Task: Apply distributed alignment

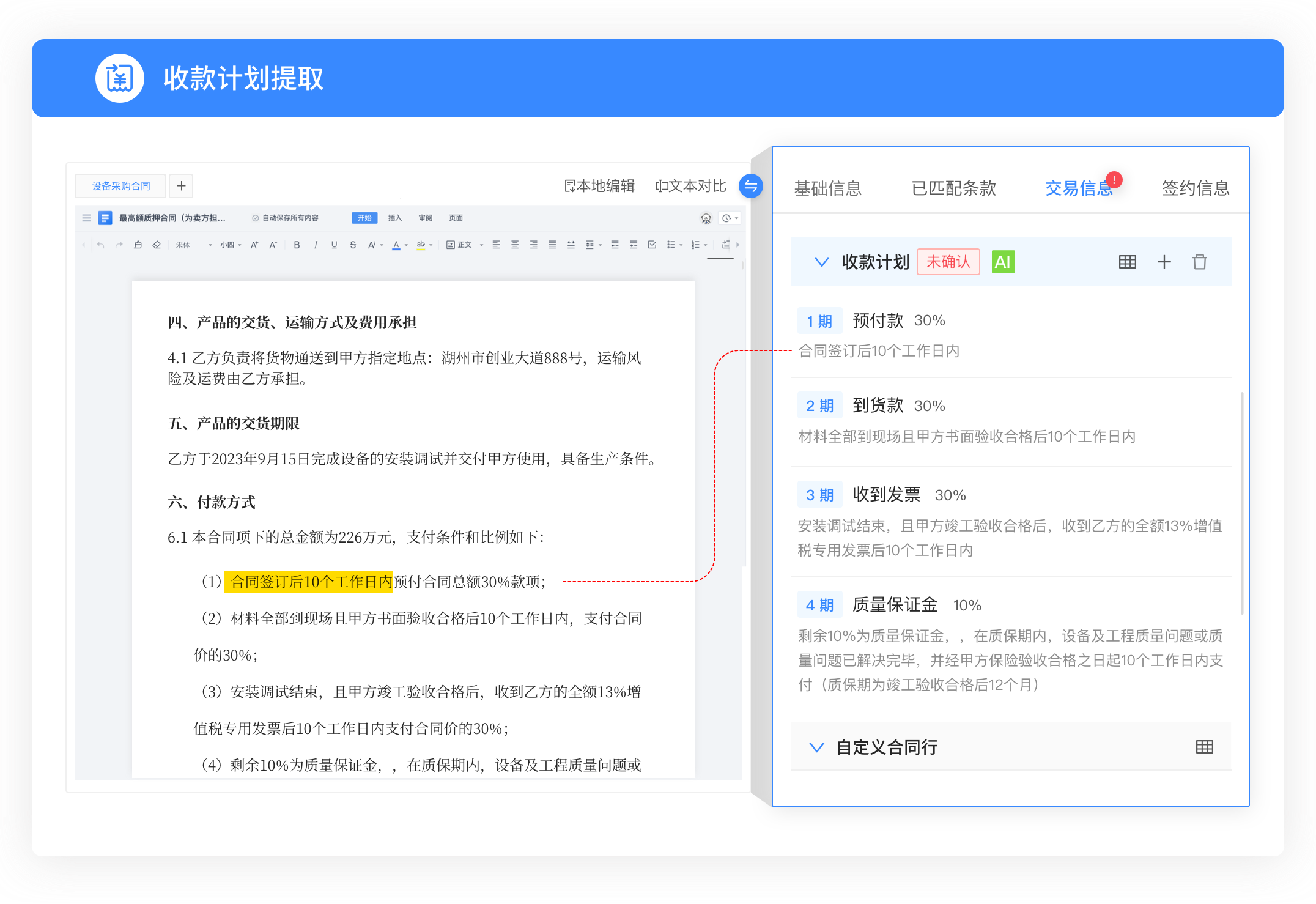Action: pyautogui.click(x=571, y=245)
